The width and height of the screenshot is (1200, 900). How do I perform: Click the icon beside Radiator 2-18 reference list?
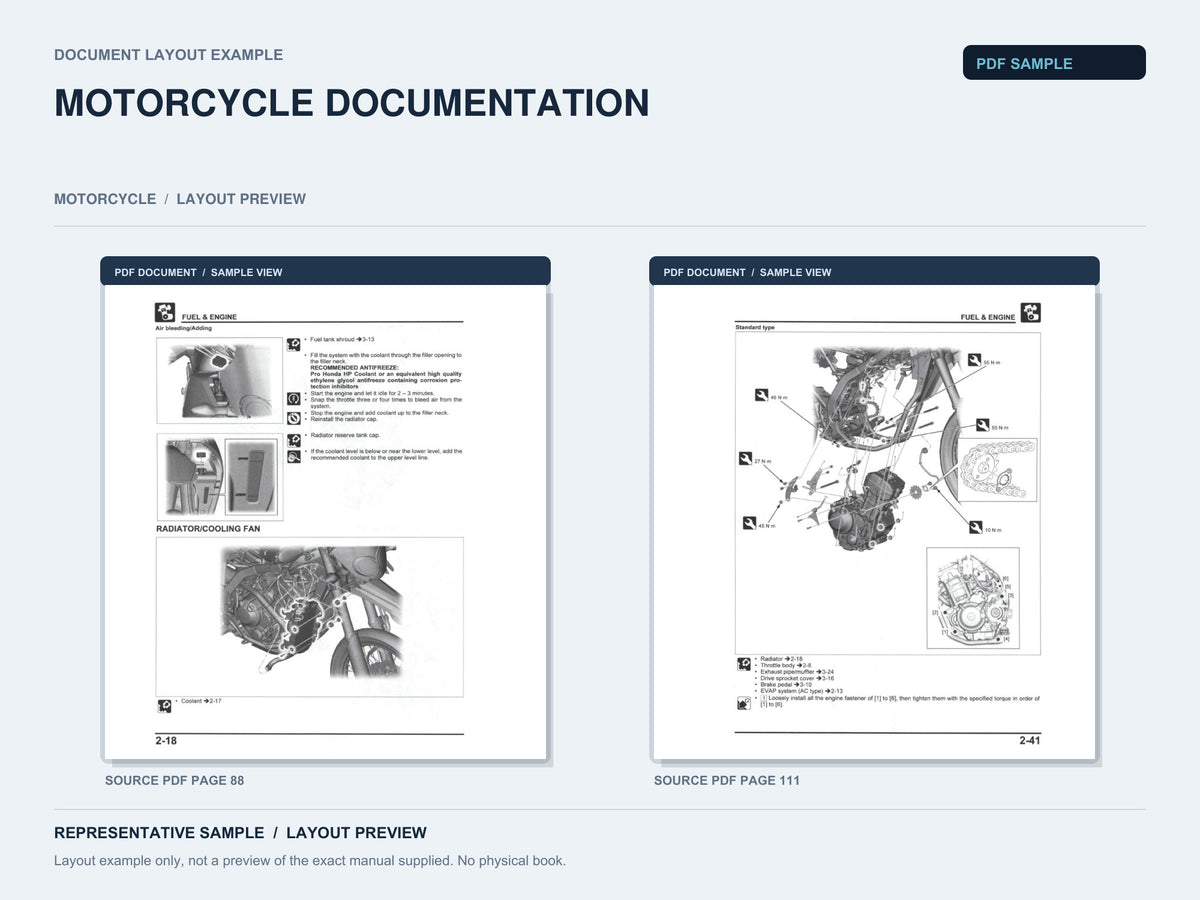pos(744,663)
